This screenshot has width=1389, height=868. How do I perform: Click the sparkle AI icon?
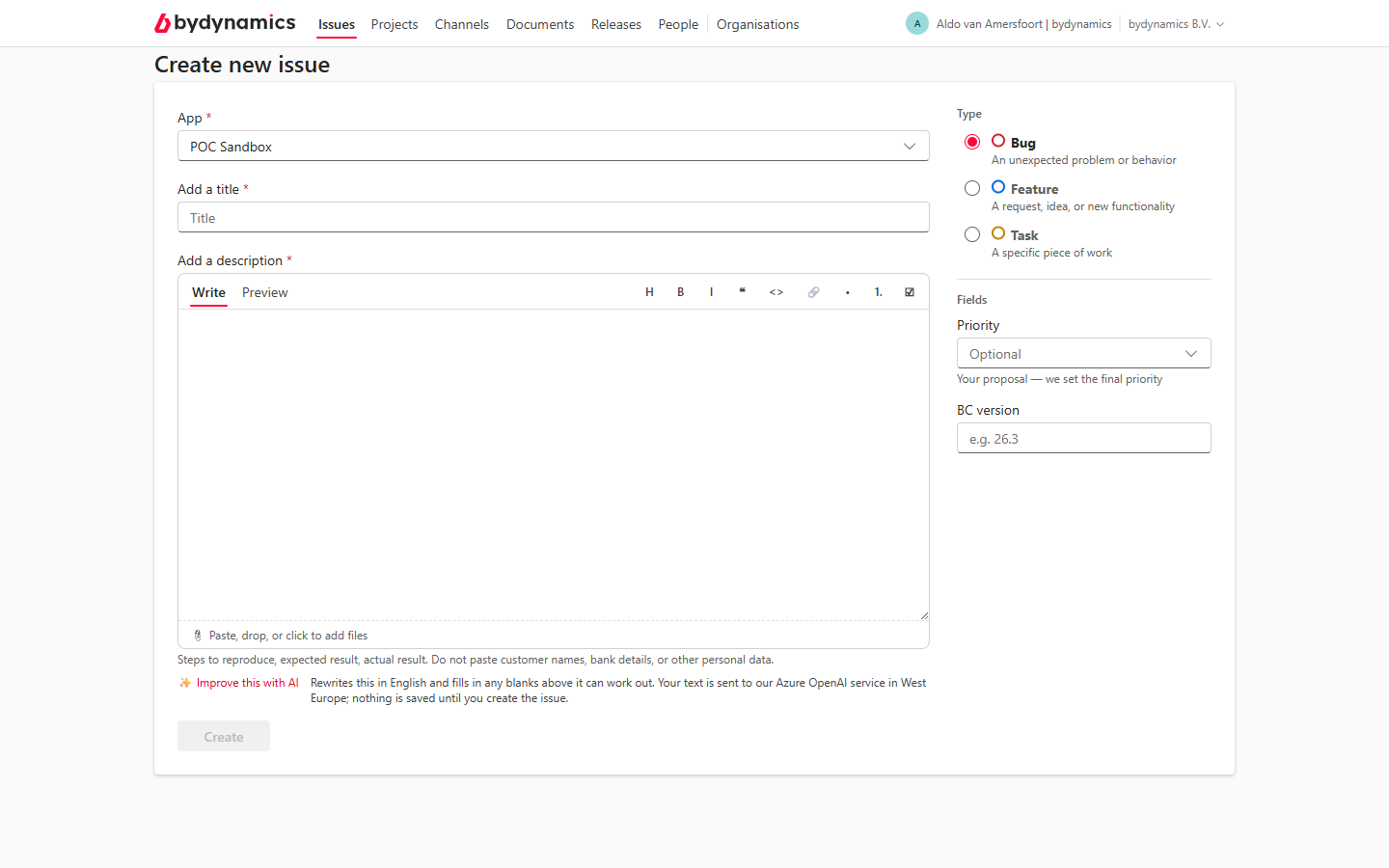[x=185, y=683]
